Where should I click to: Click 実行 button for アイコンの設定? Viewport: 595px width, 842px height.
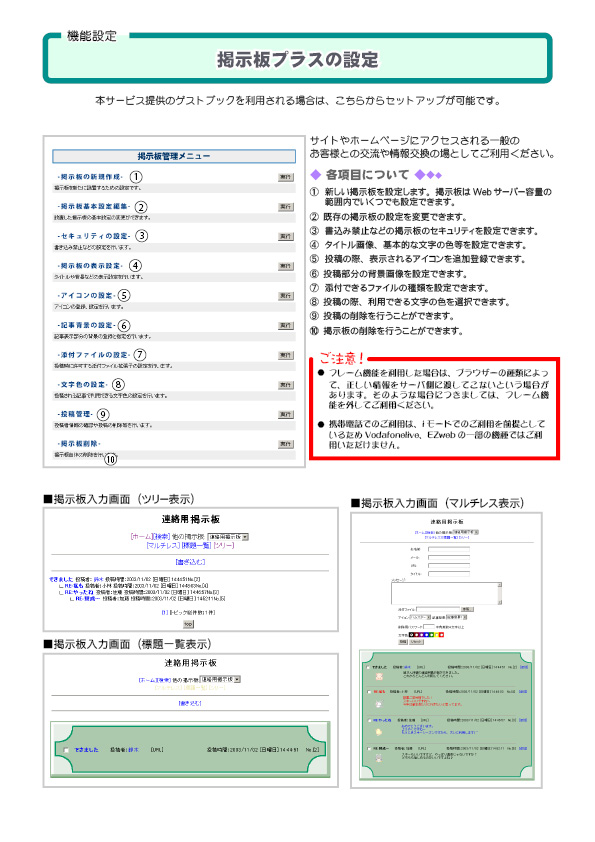pyautogui.click(x=286, y=296)
